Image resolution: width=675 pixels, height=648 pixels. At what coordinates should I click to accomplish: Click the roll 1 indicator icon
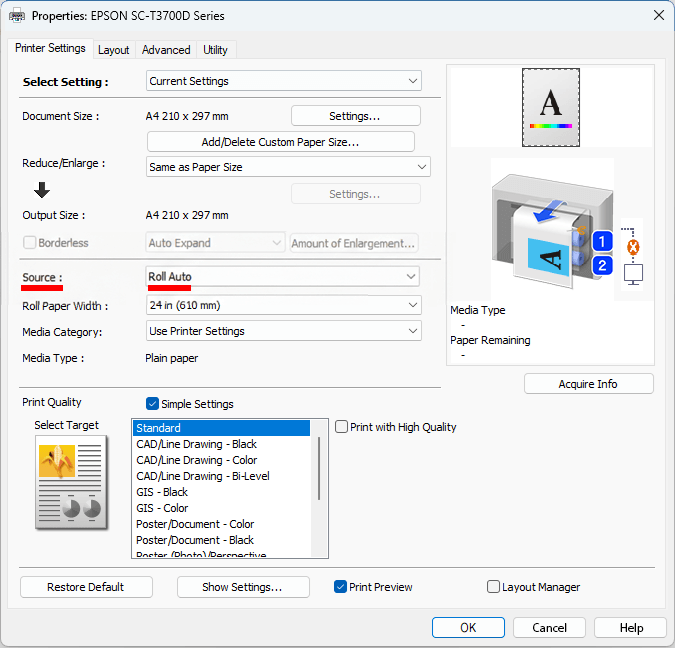pyautogui.click(x=602, y=241)
